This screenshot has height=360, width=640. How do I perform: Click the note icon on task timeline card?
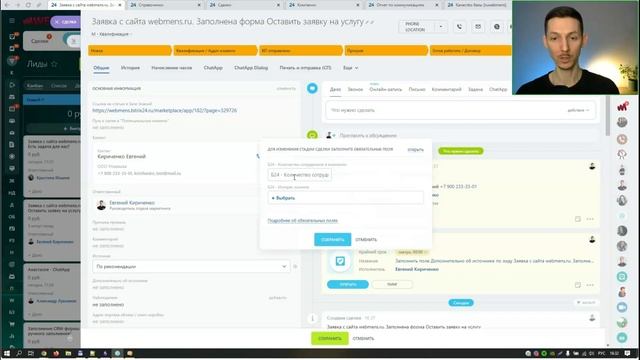(x=578, y=285)
